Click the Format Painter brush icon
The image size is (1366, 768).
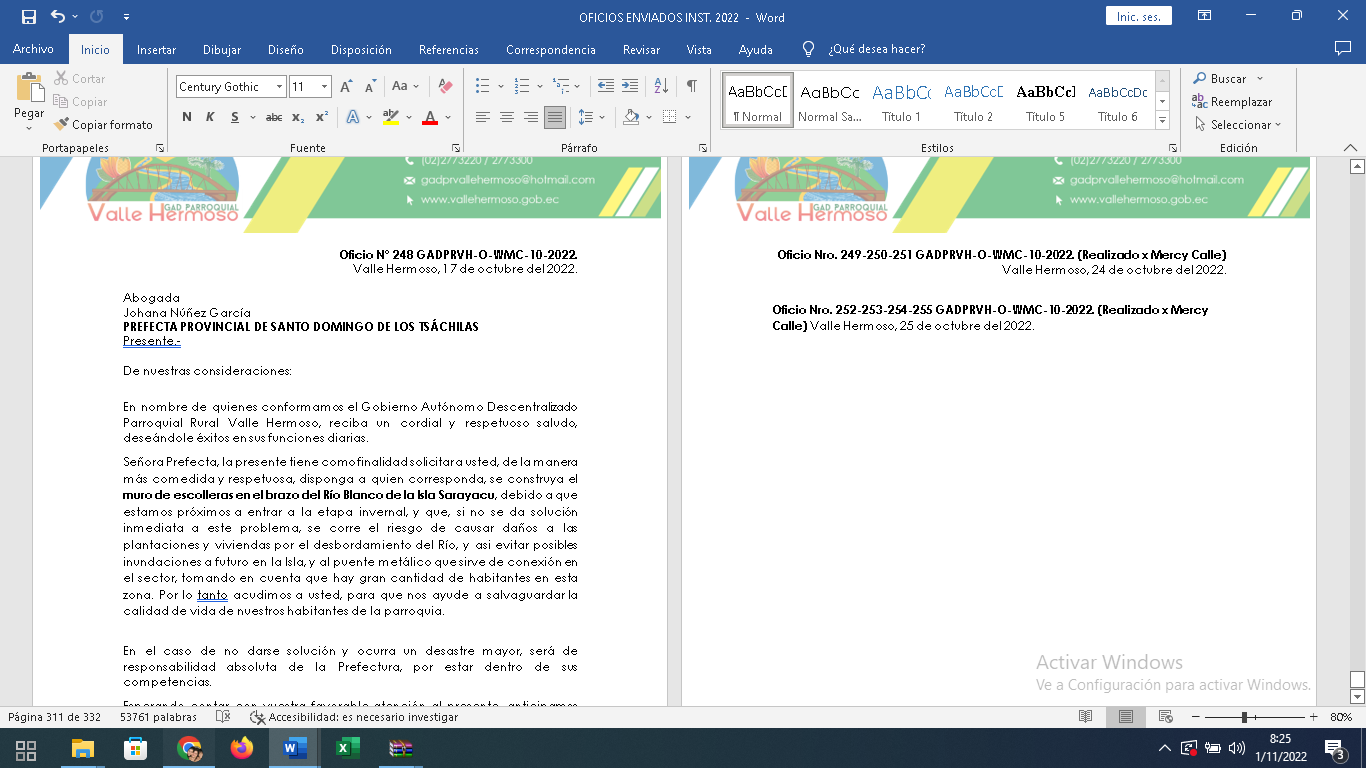tap(62, 125)
